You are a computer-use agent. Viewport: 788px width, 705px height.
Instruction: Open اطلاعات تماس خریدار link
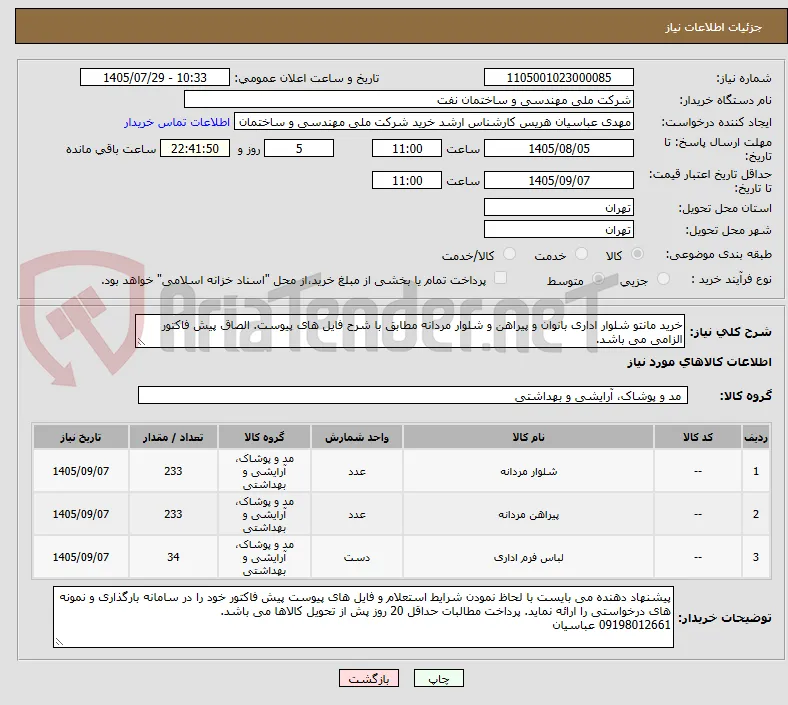[177, 122]
